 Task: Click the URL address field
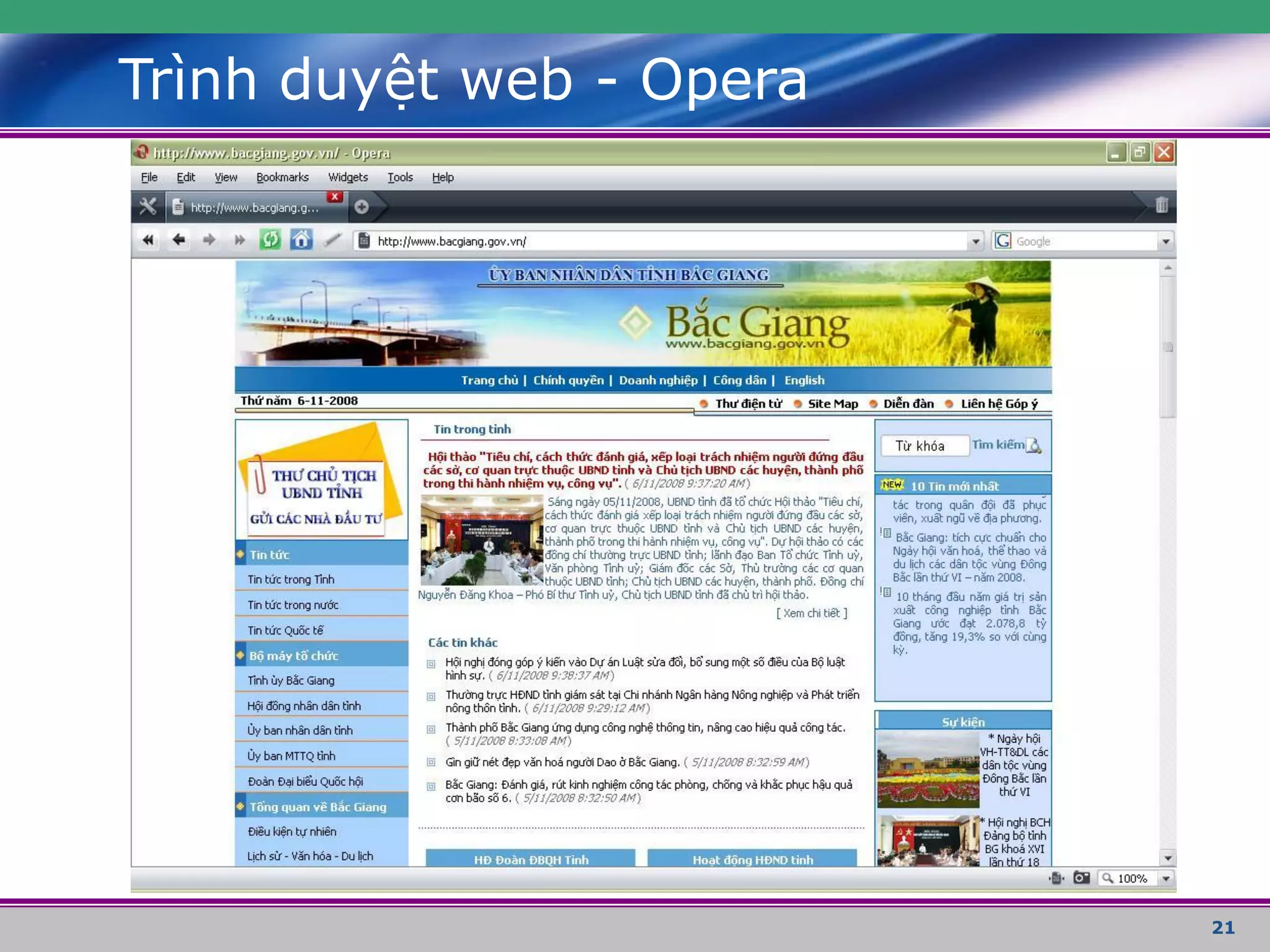[x=669, y=241]
